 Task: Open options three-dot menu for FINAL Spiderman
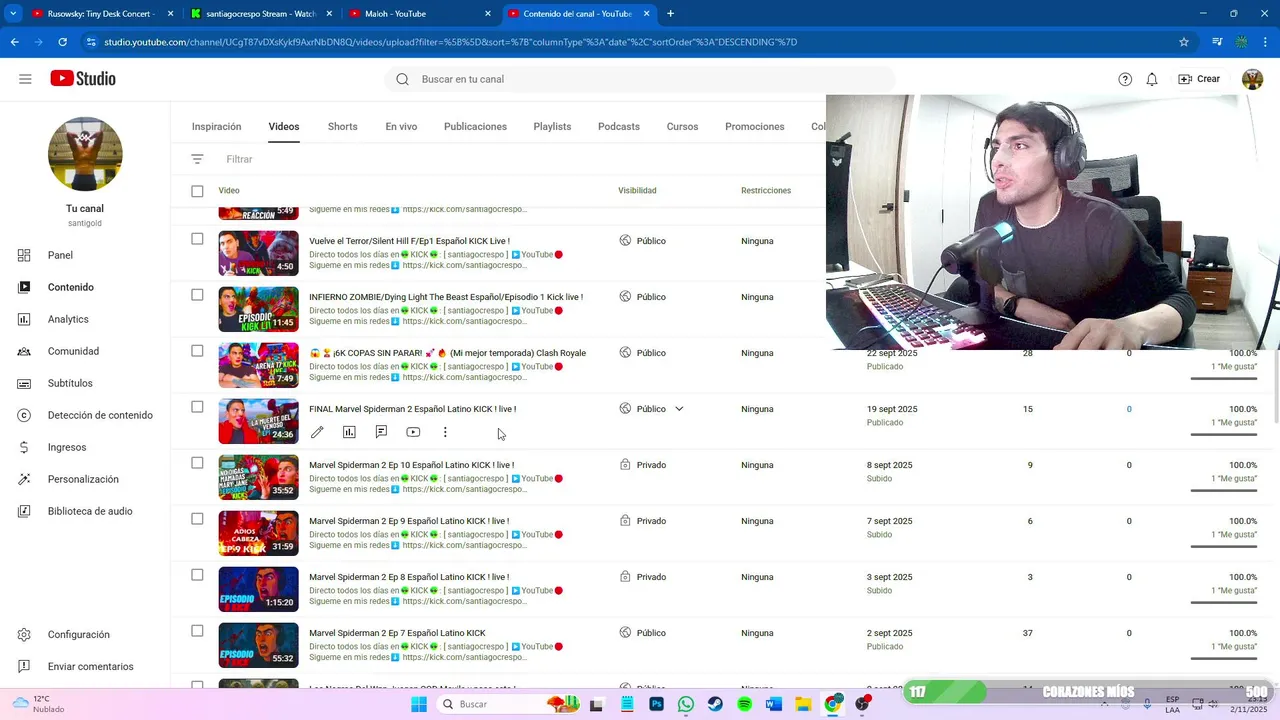445,432
